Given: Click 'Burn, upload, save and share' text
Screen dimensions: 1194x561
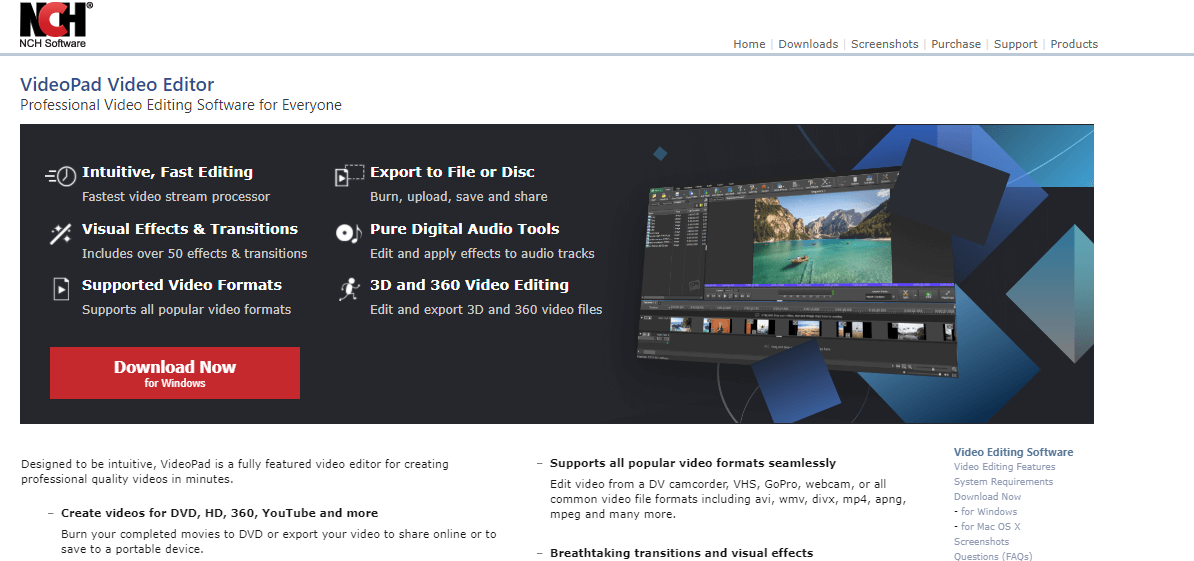Looking at the screenshot, I should coord(458,196).
